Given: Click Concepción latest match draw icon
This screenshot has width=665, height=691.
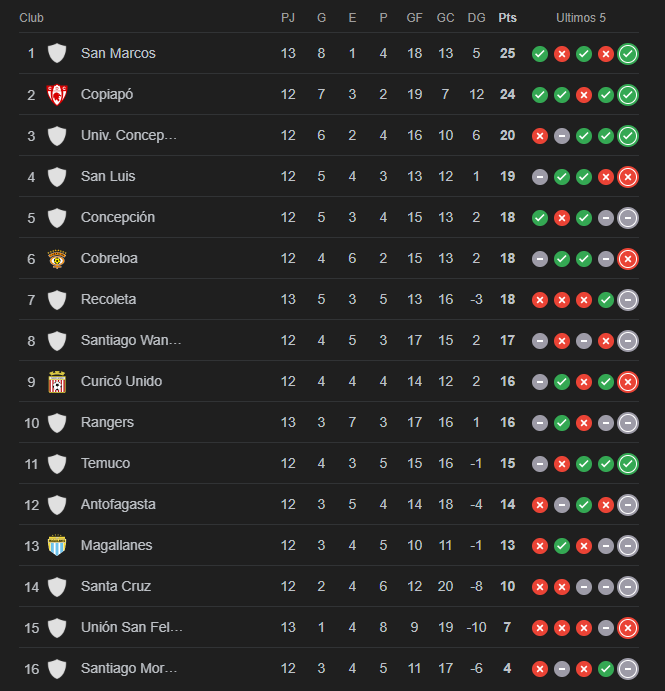Looking at the screenshot, I should coord(628,218).
